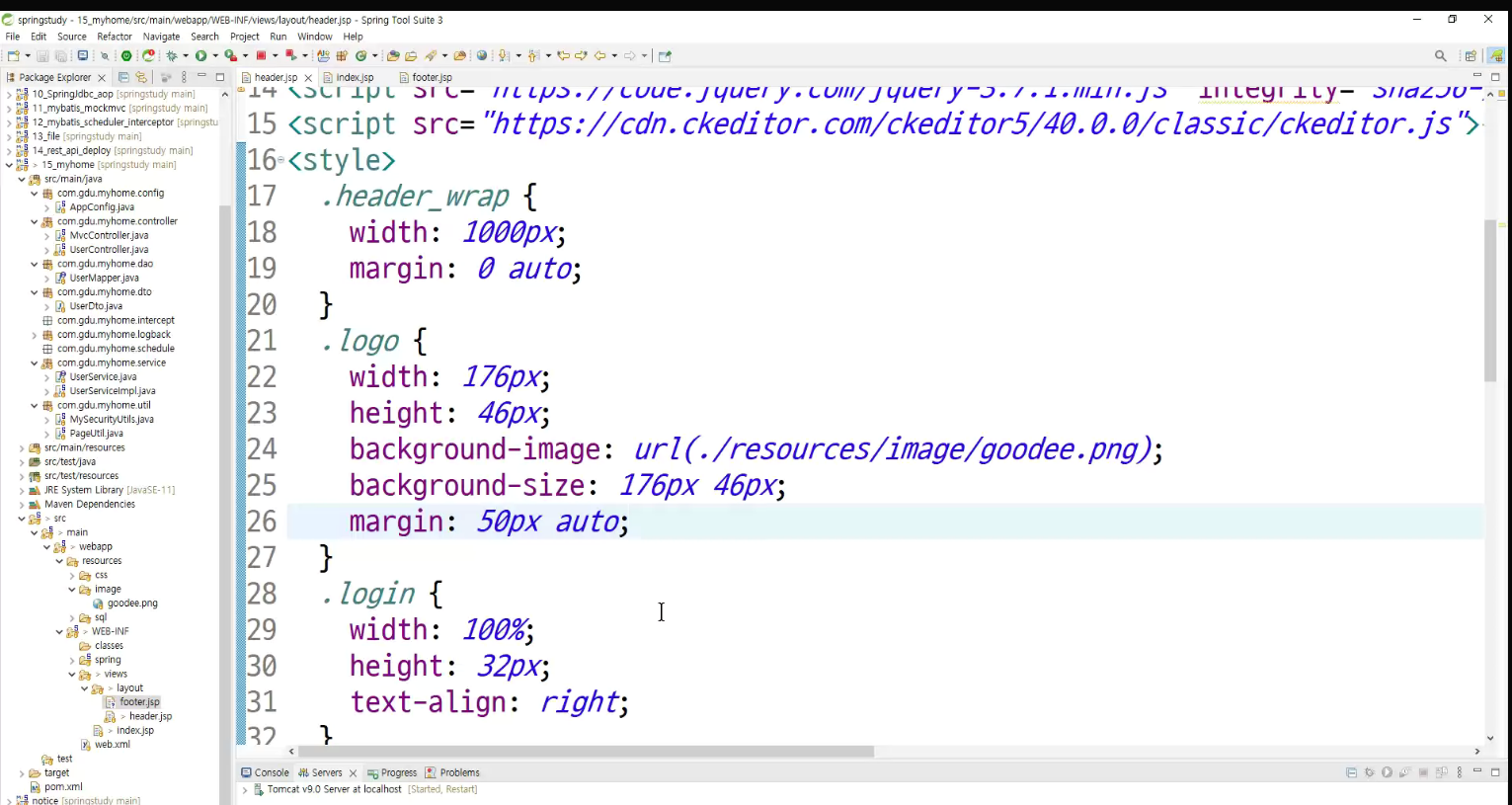Screen dimensions: 1512x805
Task: Click the Previous Annotation icon
Action: 534,56
